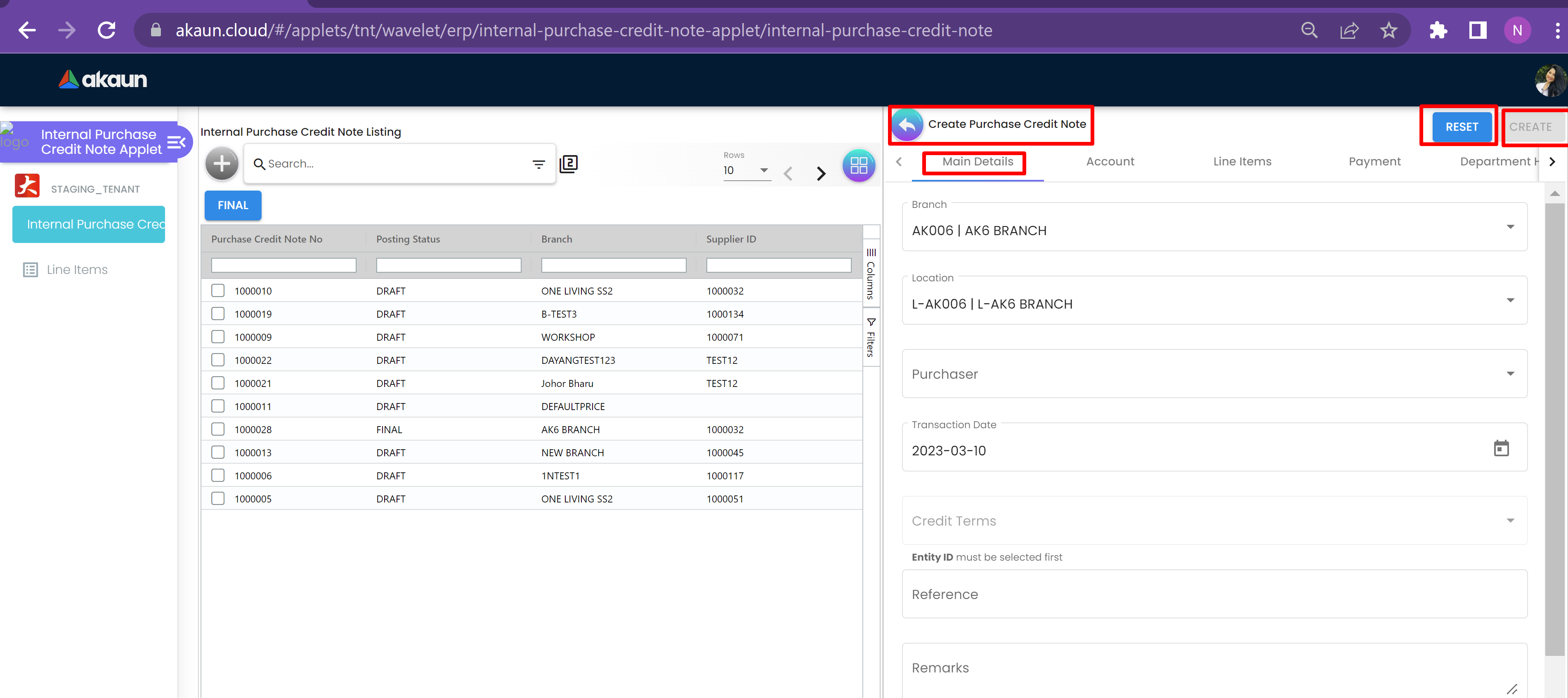Bookmark page with the star icon
The image size is (1568, 698).
tap(1388, 31)
